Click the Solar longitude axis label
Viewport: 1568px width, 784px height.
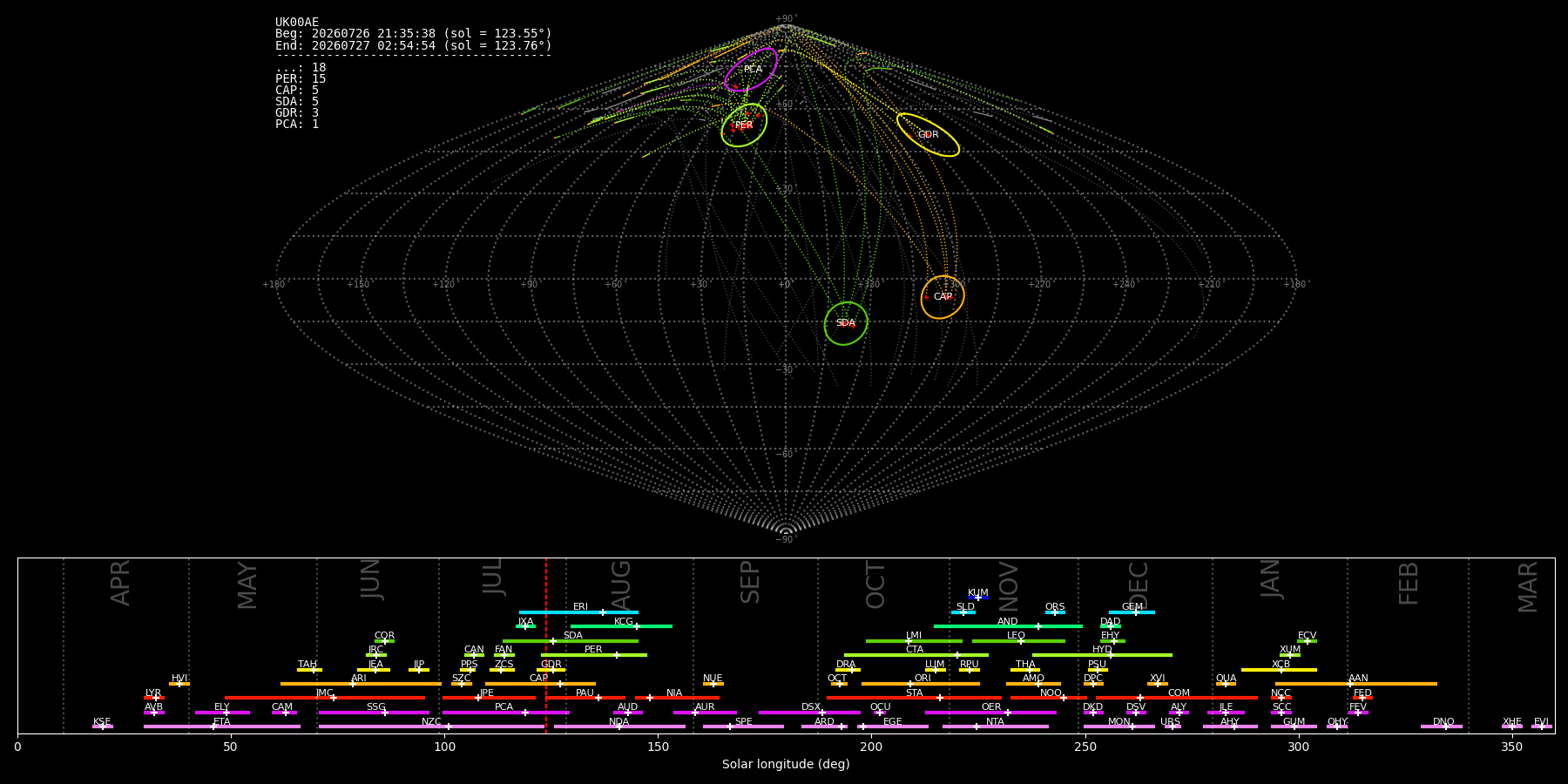pos(786,765)
